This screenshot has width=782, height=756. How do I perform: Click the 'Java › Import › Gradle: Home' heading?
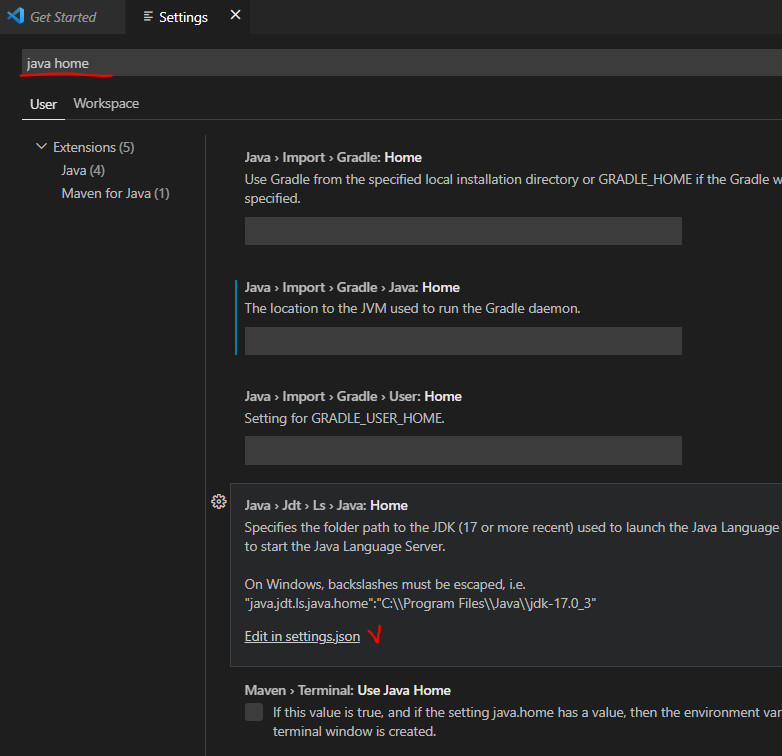333,158
